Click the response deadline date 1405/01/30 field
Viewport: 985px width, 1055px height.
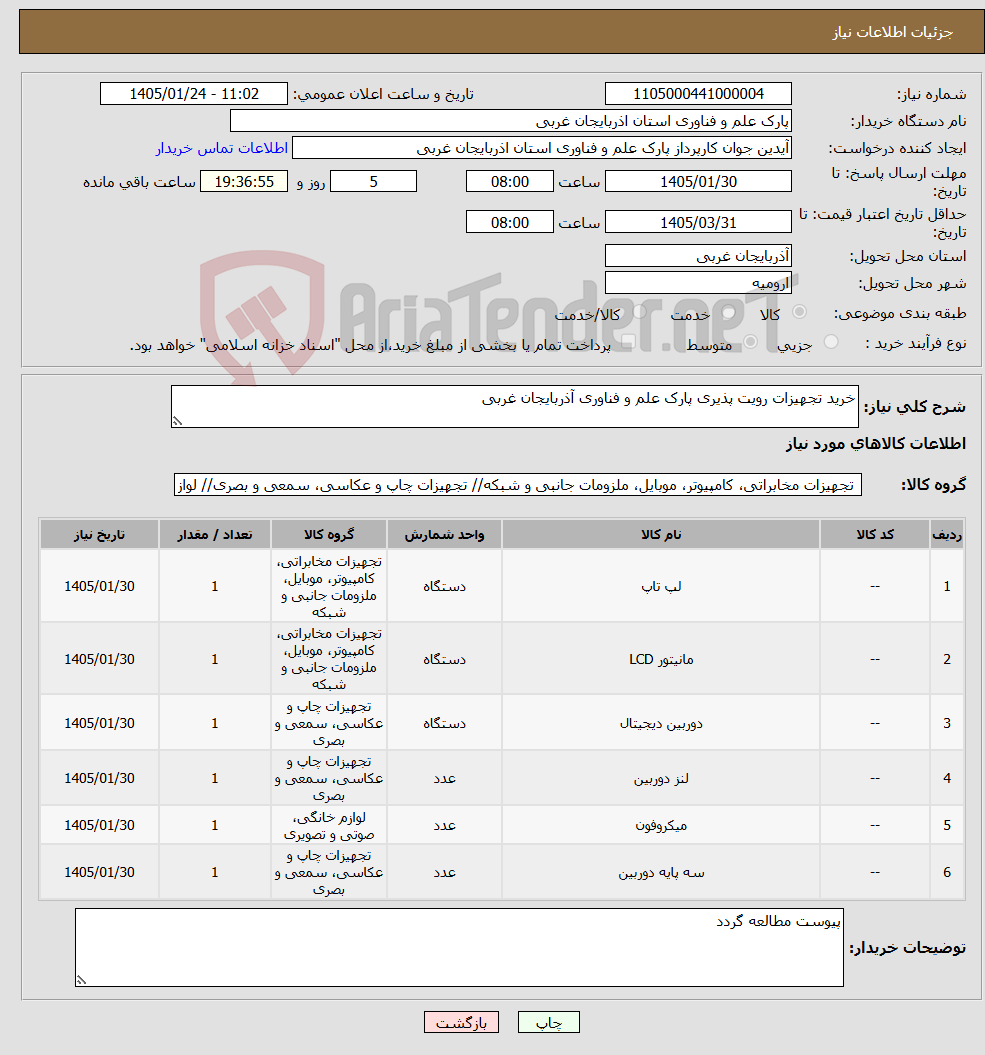[698, 182]
